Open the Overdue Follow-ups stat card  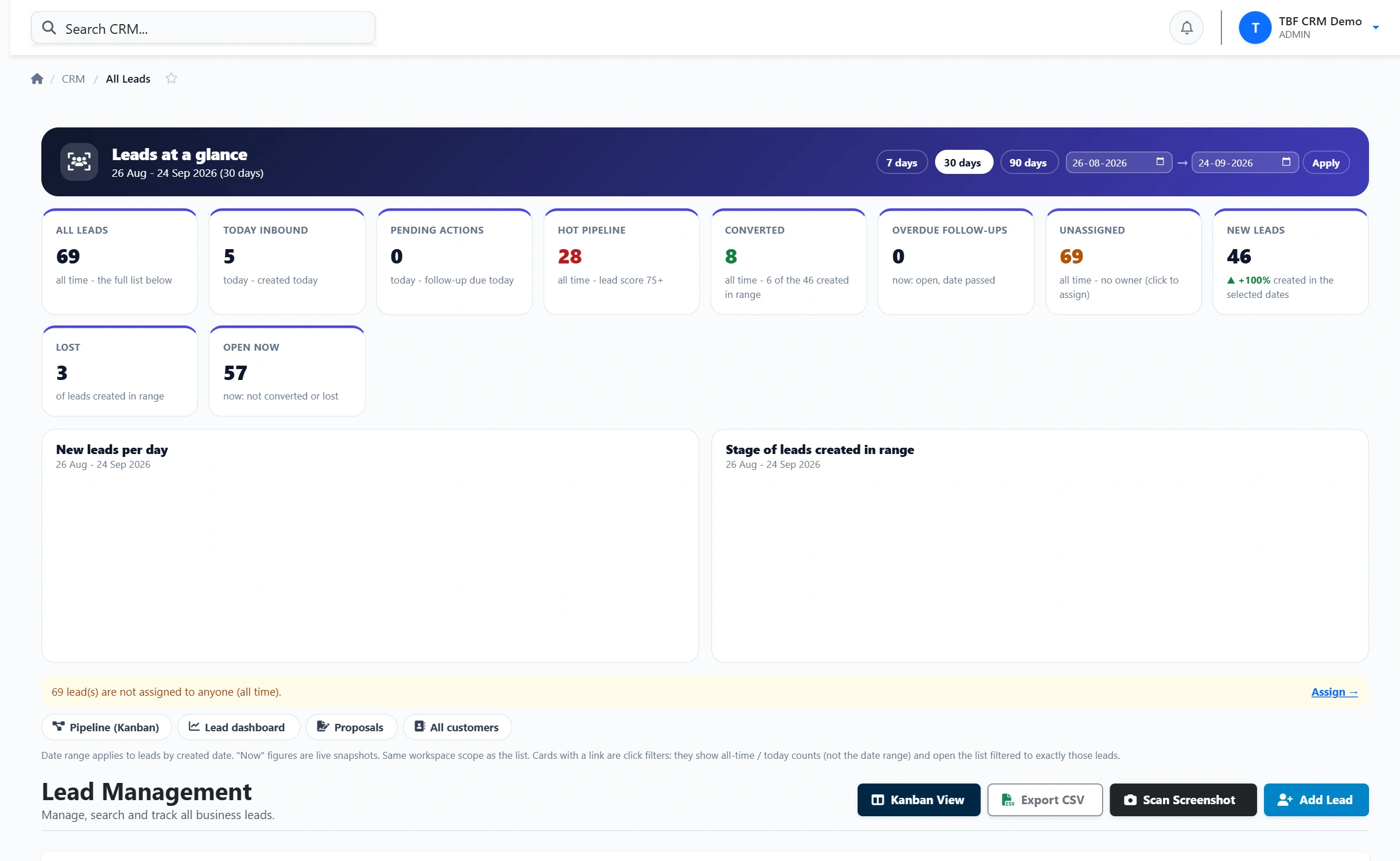click(x=956, y=262)
